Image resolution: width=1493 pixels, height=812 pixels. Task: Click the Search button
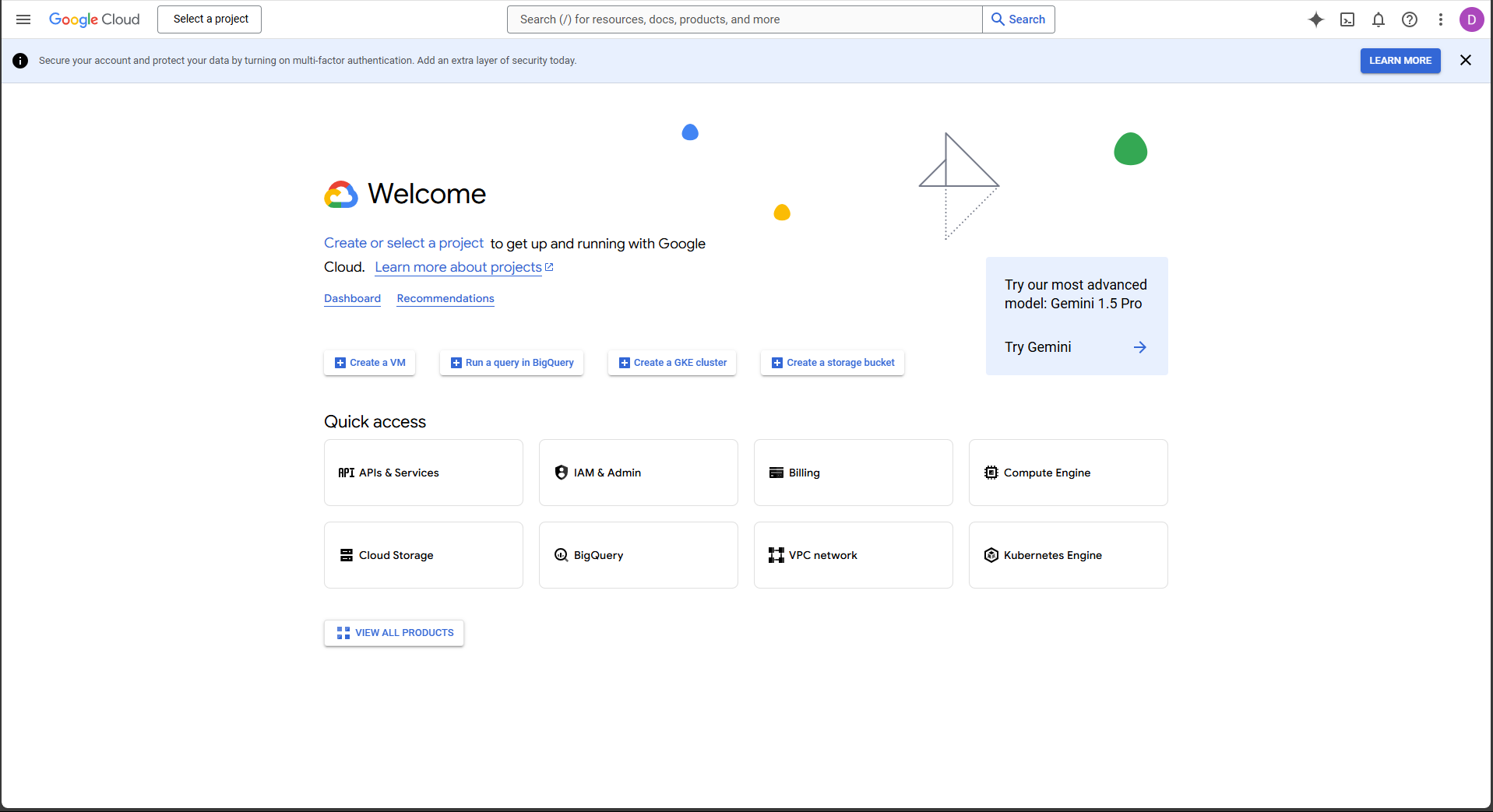tap(1019, 19)
